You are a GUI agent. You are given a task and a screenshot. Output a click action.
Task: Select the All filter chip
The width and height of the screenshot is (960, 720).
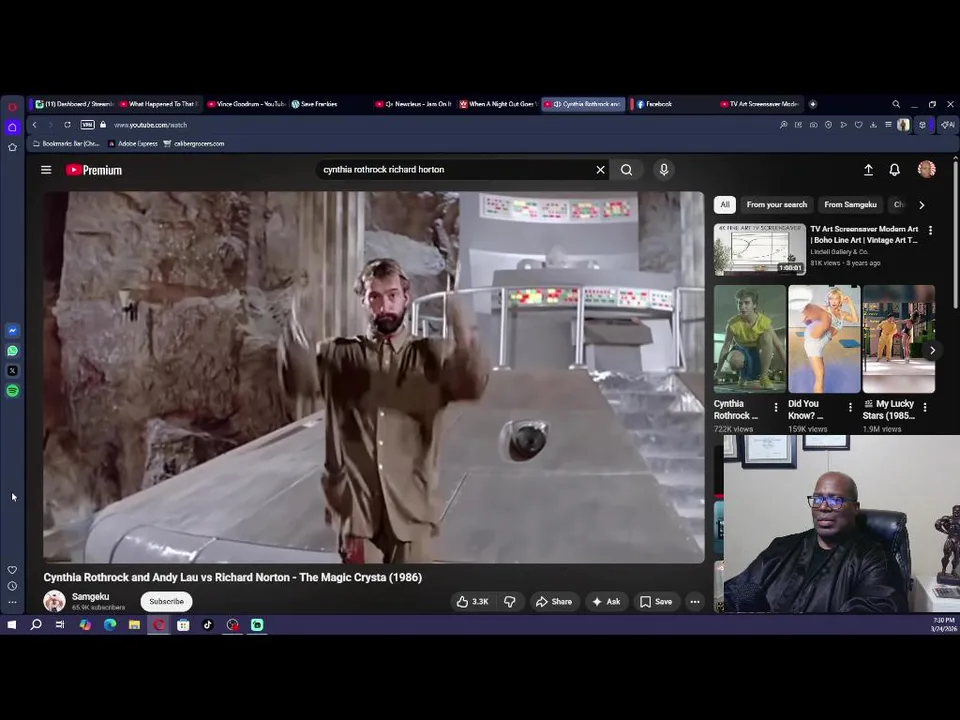725,204
